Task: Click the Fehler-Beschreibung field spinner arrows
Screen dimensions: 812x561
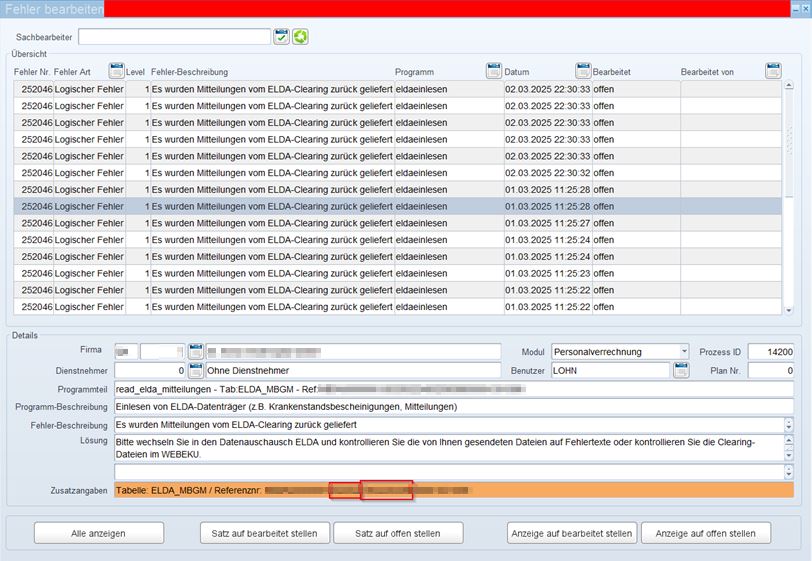Action: pos(788,426)
